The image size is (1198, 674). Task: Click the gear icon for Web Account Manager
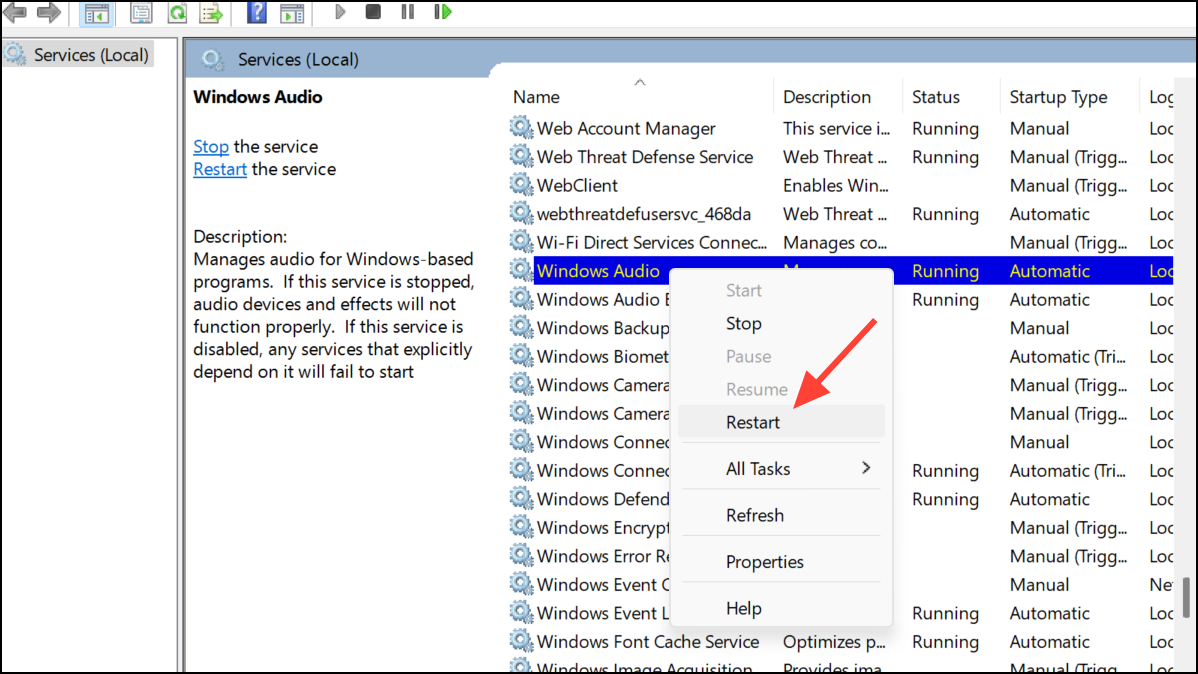coord(521,128)
